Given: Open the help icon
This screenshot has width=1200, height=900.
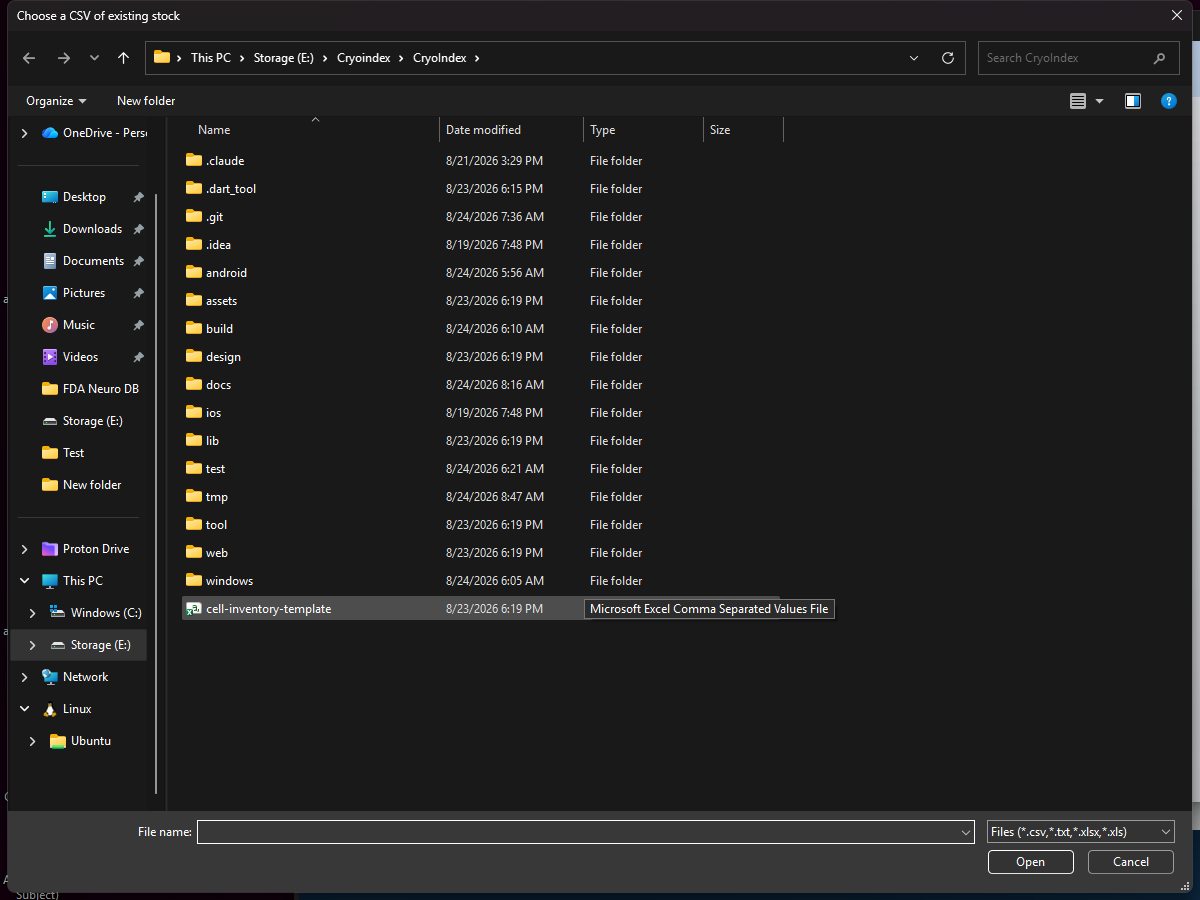Looking at the screenshot, I should tap(1168, 101).
